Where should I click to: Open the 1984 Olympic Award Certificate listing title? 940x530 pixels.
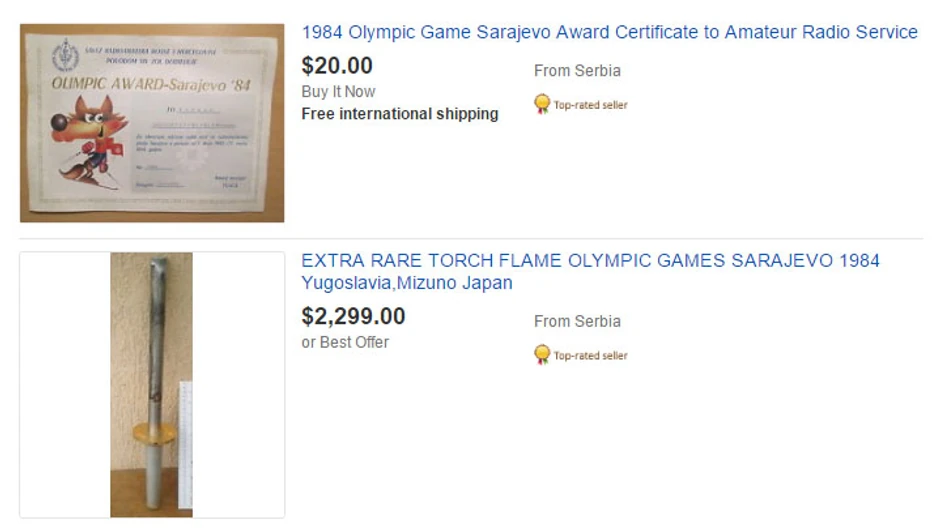click(x=609, y=32)
